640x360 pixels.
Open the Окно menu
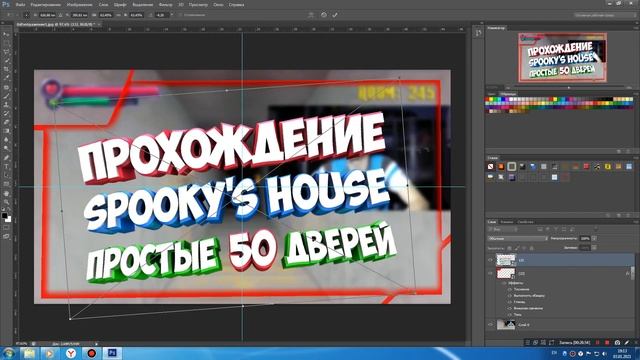pos(218,4)
